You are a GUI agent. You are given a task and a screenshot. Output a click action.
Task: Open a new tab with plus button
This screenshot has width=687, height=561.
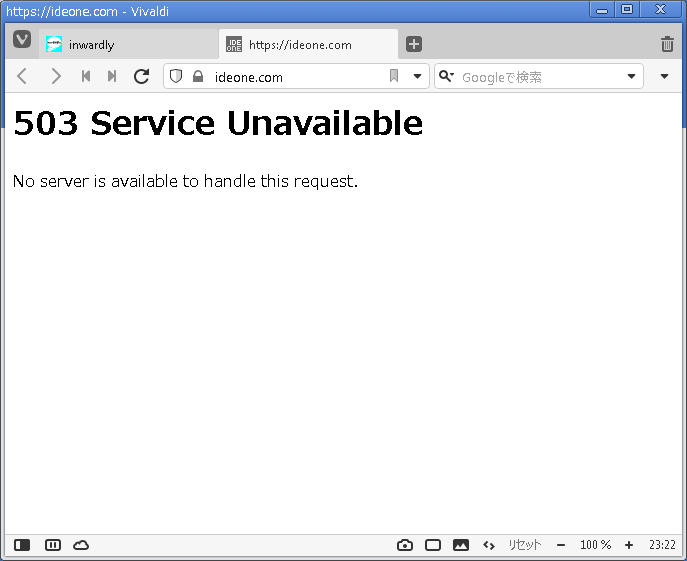(414, 44)
